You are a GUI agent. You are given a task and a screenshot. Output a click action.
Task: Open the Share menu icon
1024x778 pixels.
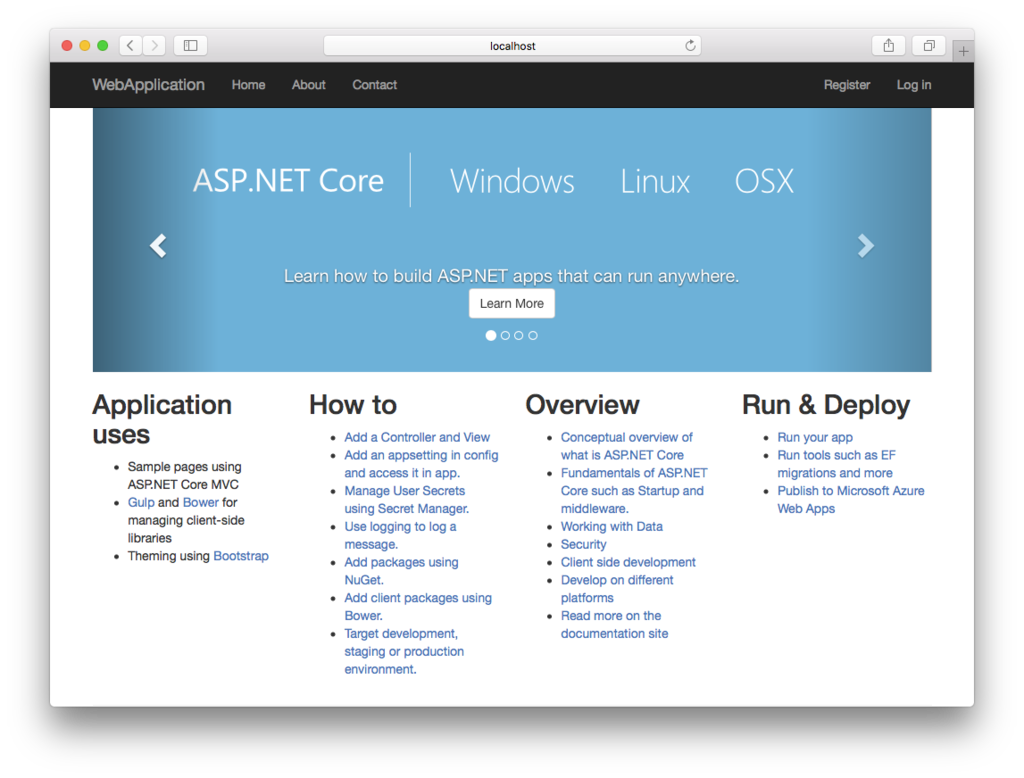[888, 45]
